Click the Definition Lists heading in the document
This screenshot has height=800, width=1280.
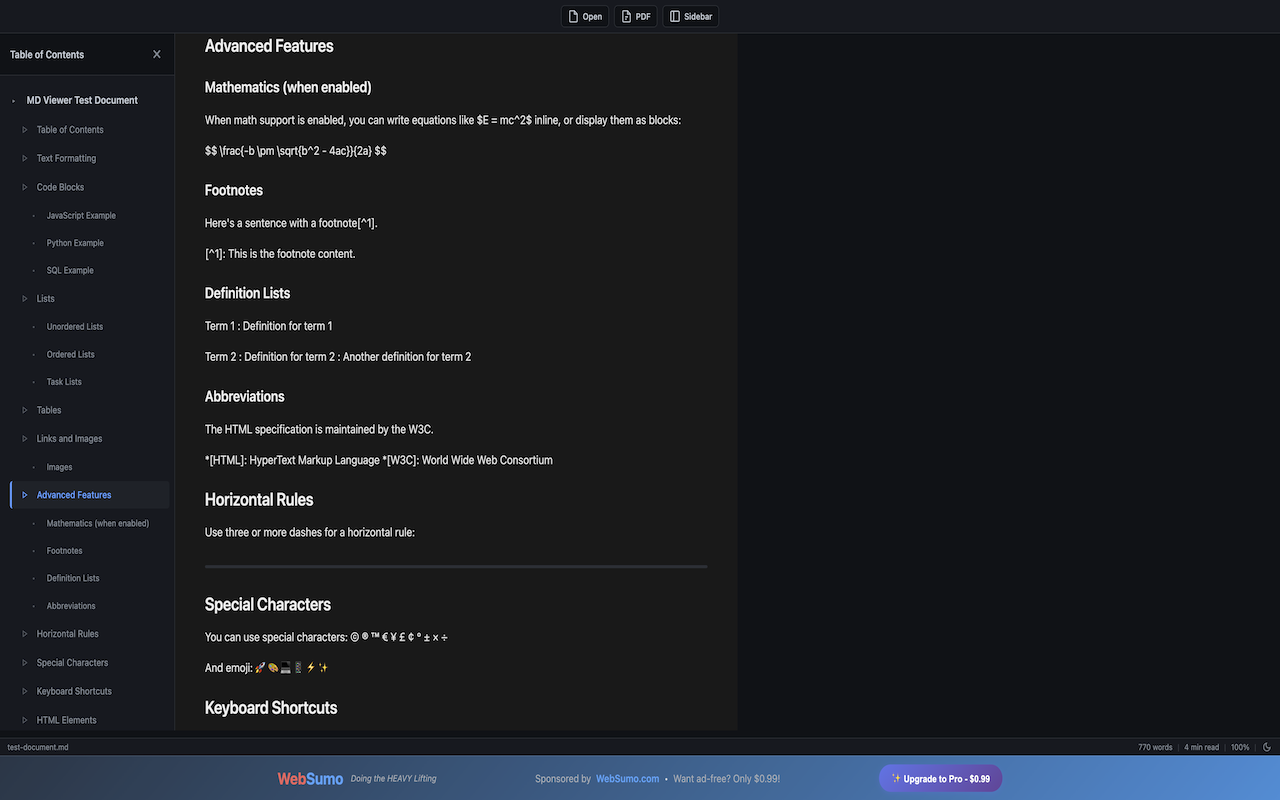click(247, 293)
